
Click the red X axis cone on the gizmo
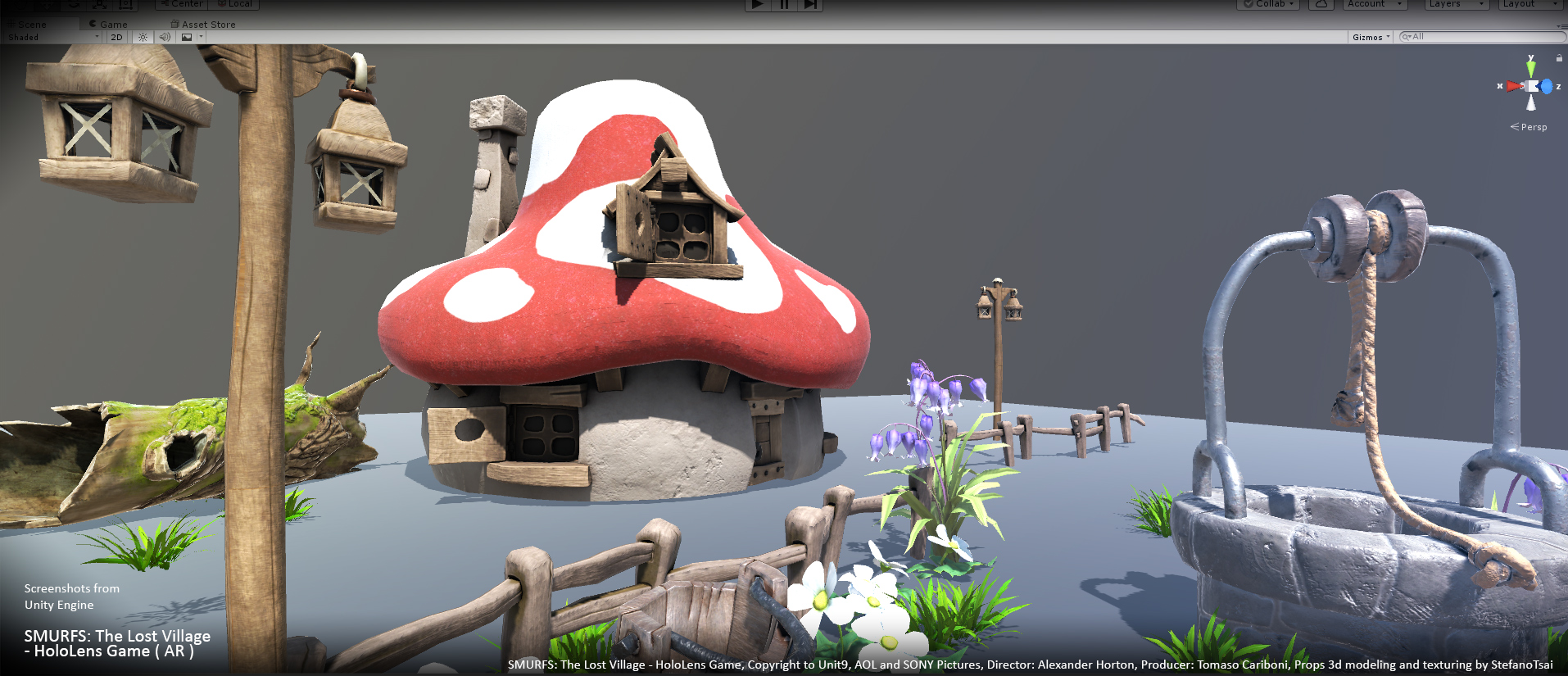pos(1514,86)
